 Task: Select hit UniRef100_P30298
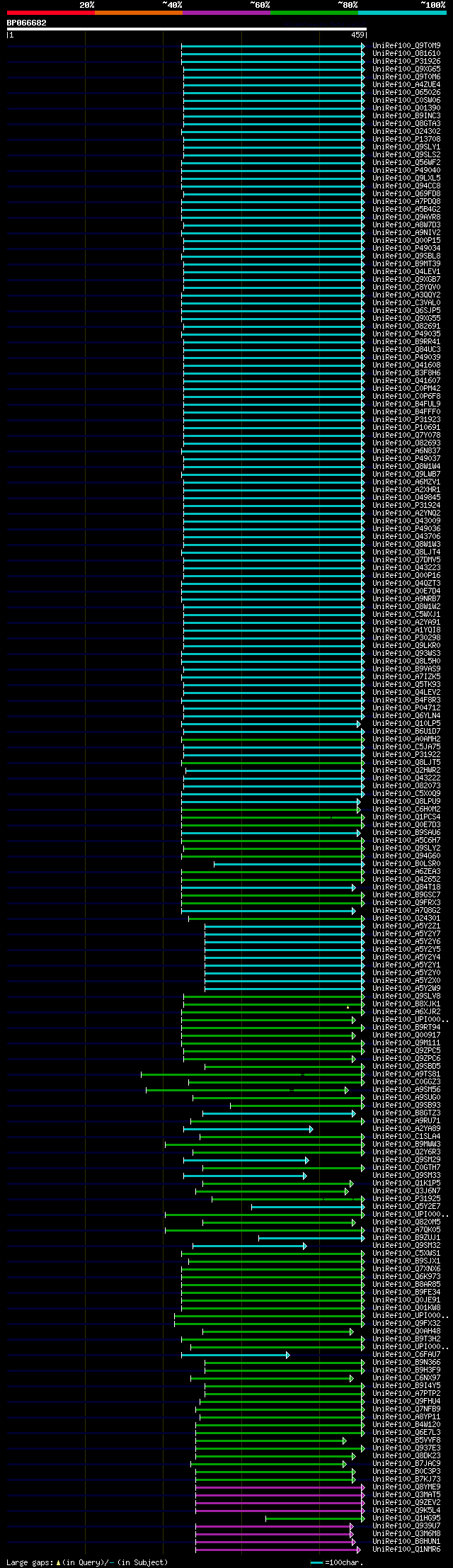(x=406, y=638)
